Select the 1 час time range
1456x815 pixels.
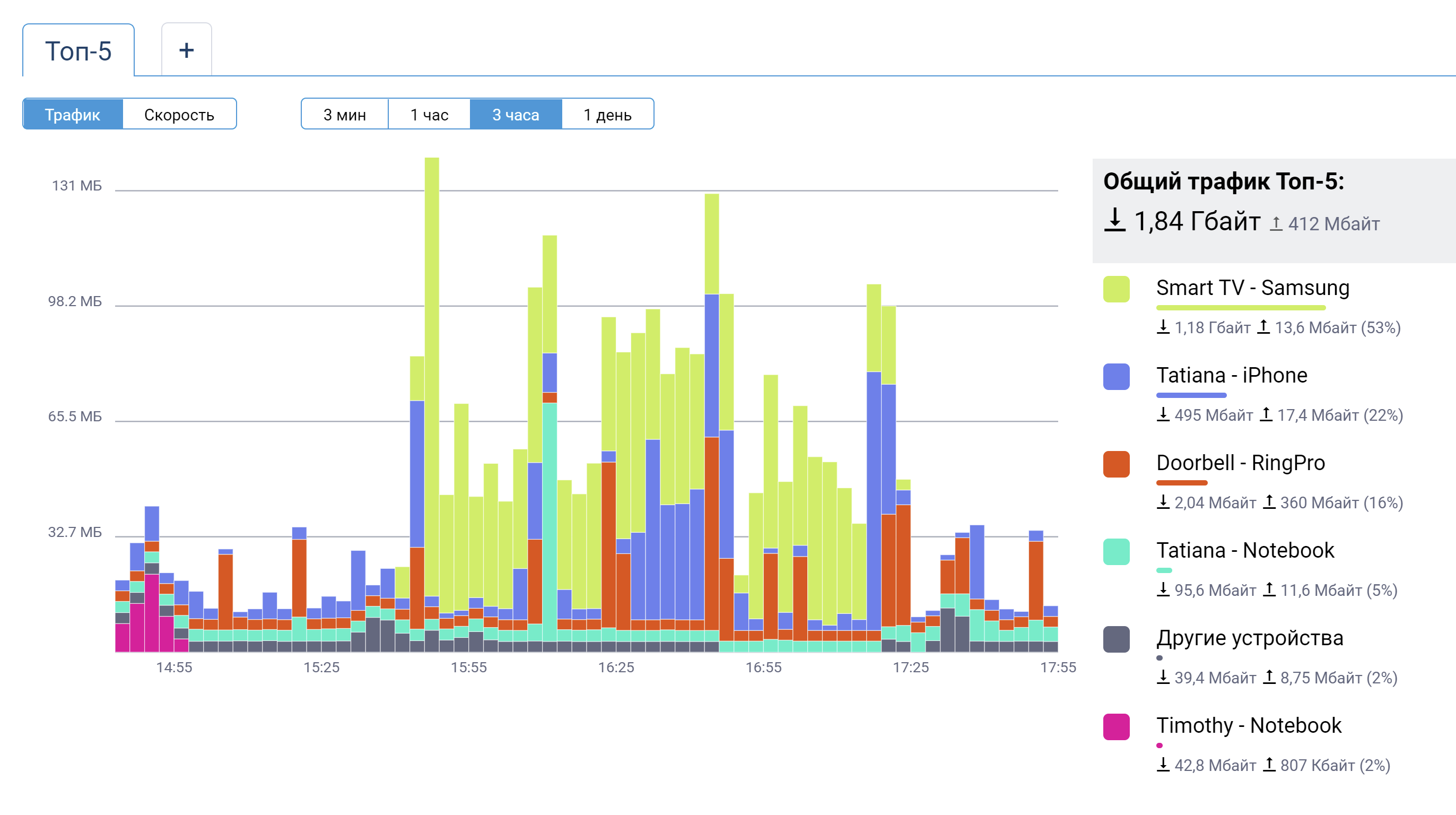429,114
